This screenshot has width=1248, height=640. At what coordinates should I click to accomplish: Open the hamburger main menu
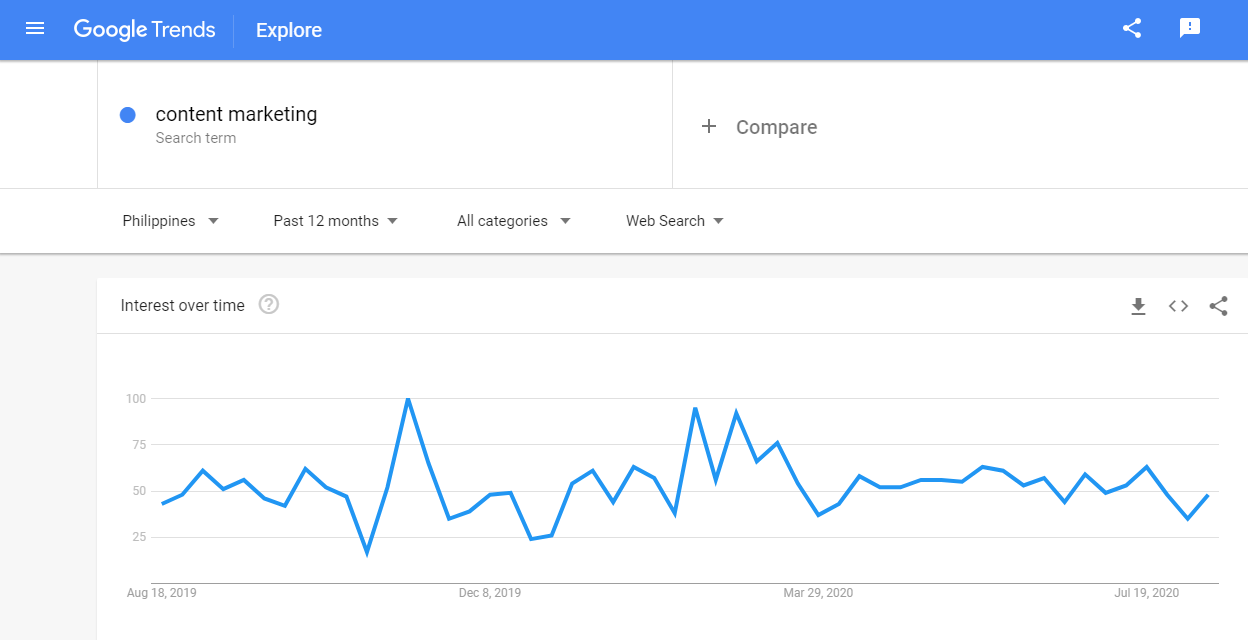tap(35, 29)
